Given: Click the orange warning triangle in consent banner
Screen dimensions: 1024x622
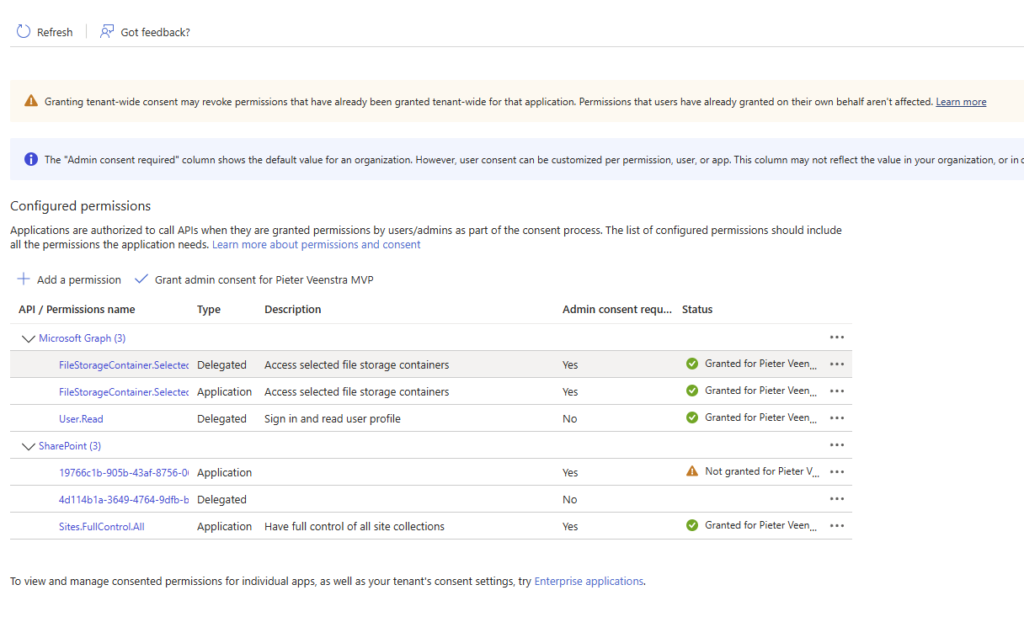Looking at the screenshot, I should [31, 101].
